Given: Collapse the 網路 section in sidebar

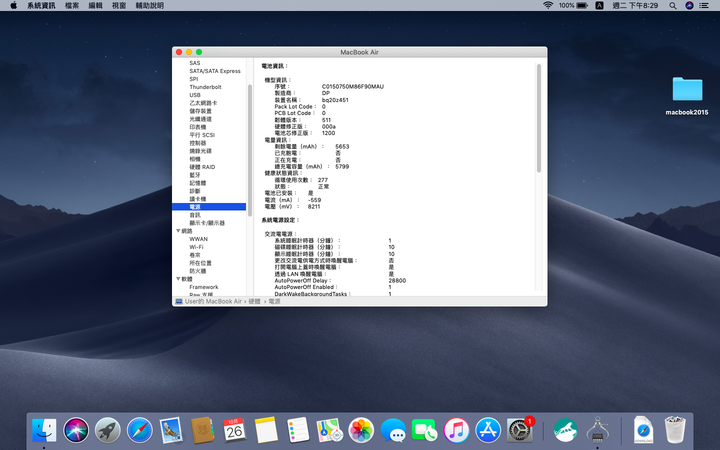Looking at the screenshot, I should (x=179, y=231).
